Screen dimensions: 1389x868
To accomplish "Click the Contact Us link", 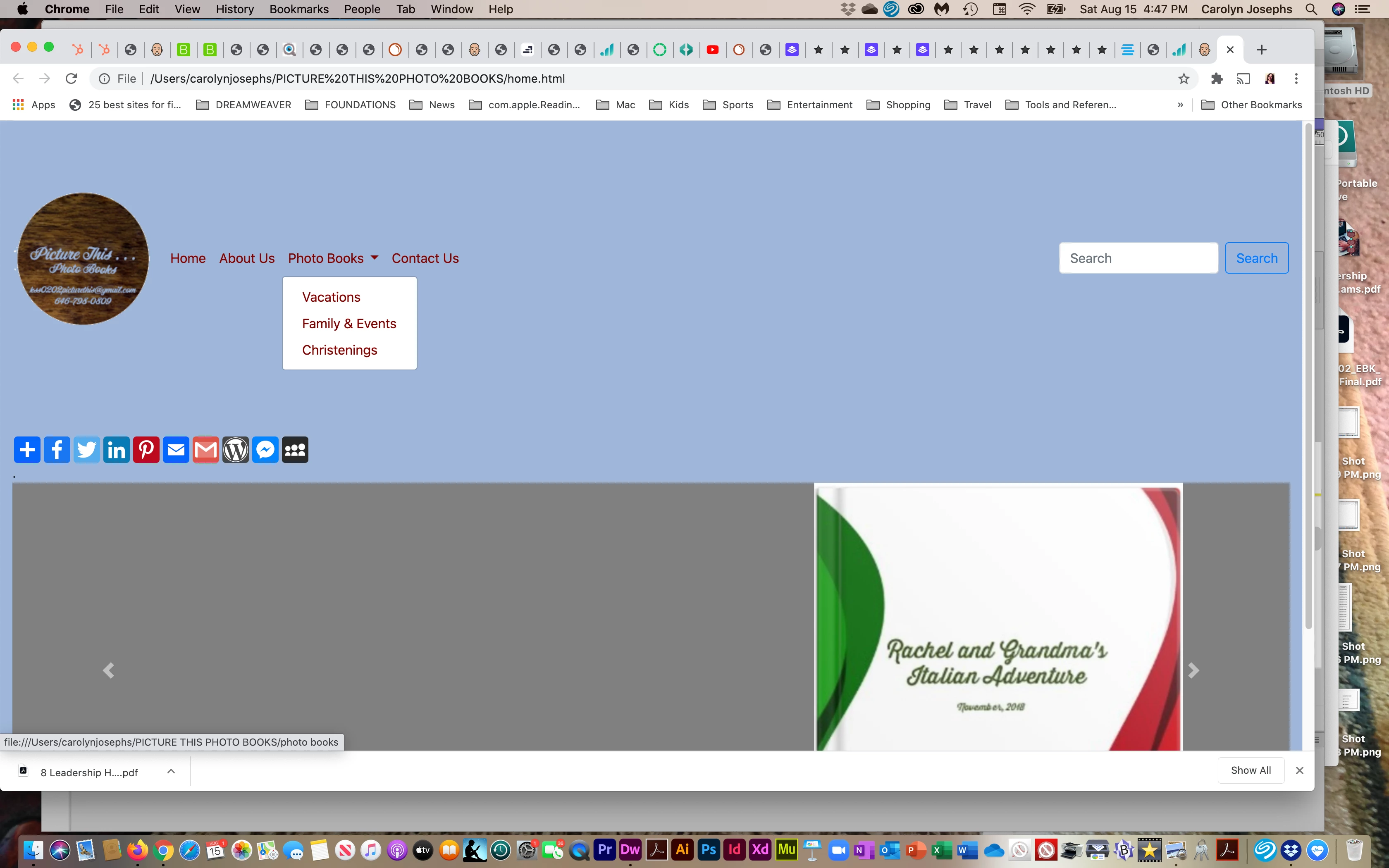I will click(425, 258).
